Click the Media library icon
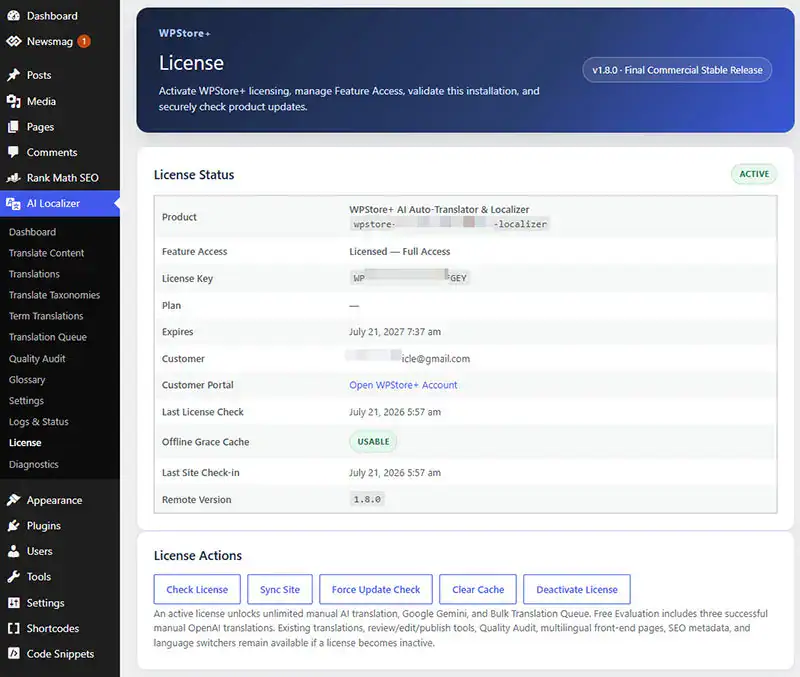 click(14, 101)
